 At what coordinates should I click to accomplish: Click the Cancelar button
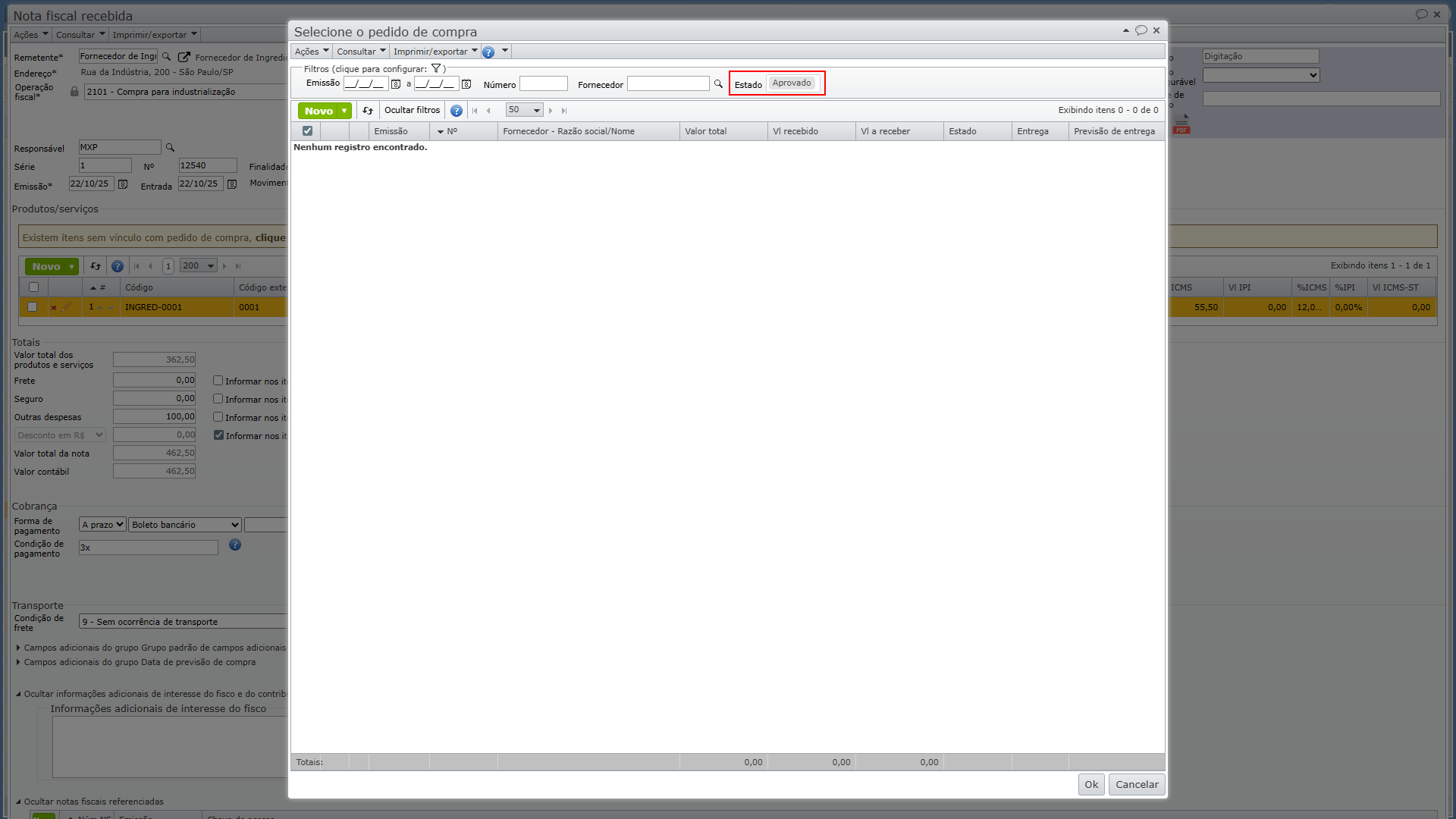[x=1137, y=785]
